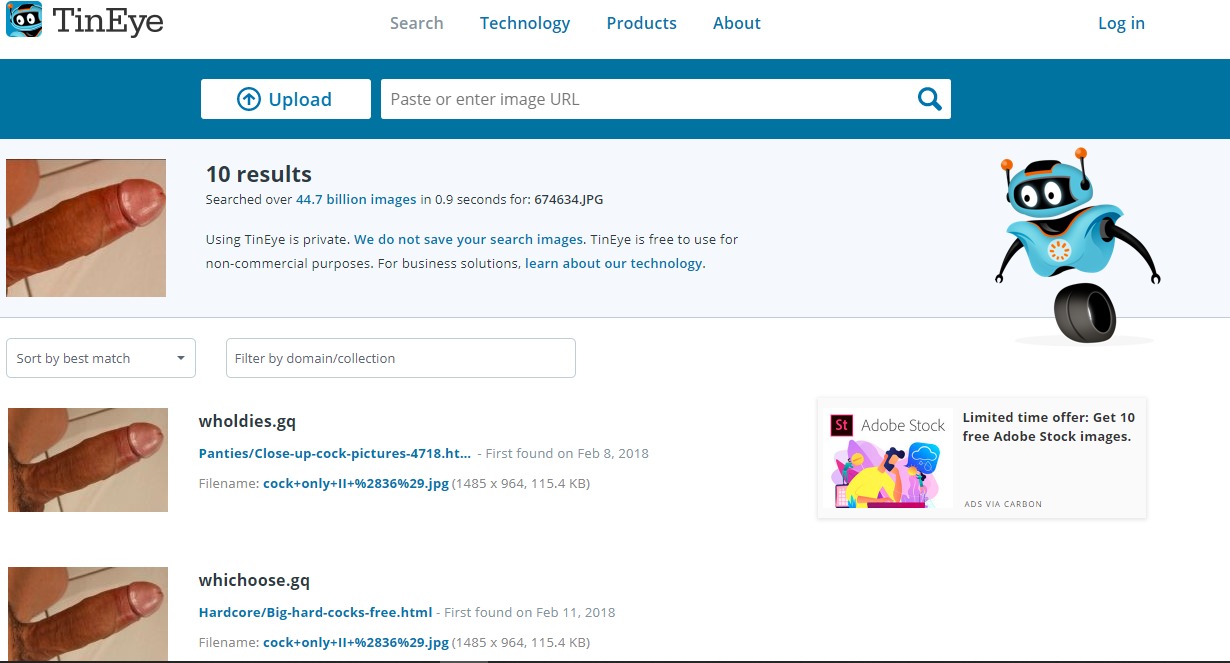The height and width of the screenshot is (663, 1230).
Task: Select the Search navigation item
Action: [416, 23]
